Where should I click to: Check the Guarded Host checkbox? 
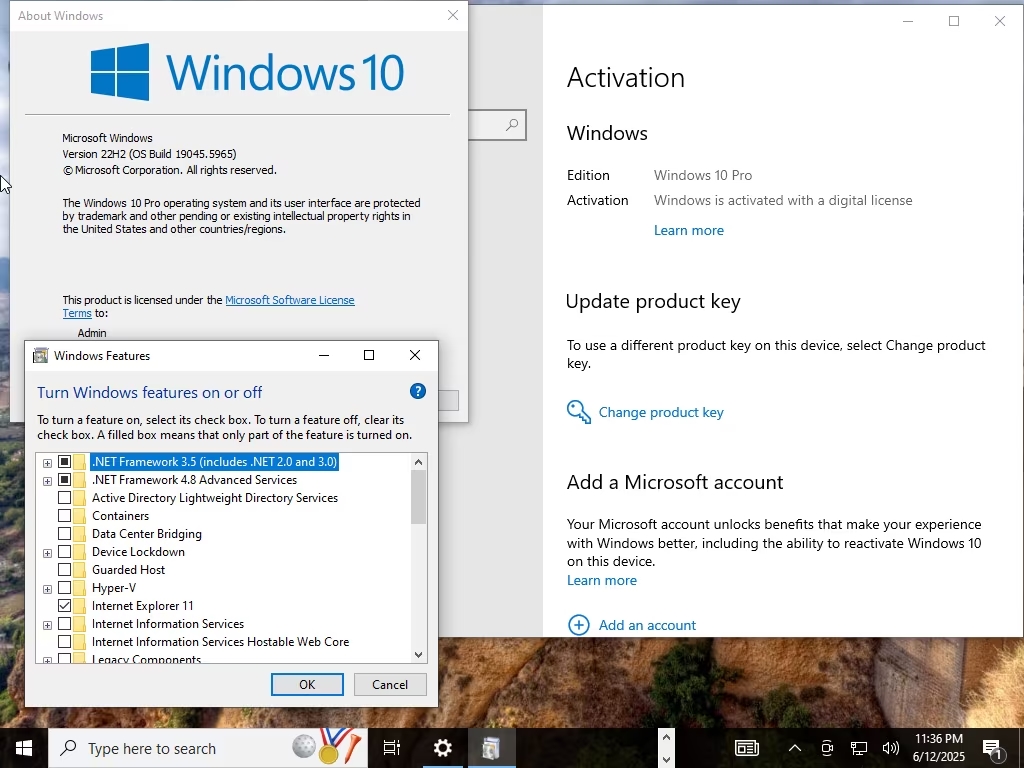click(64, 569)
